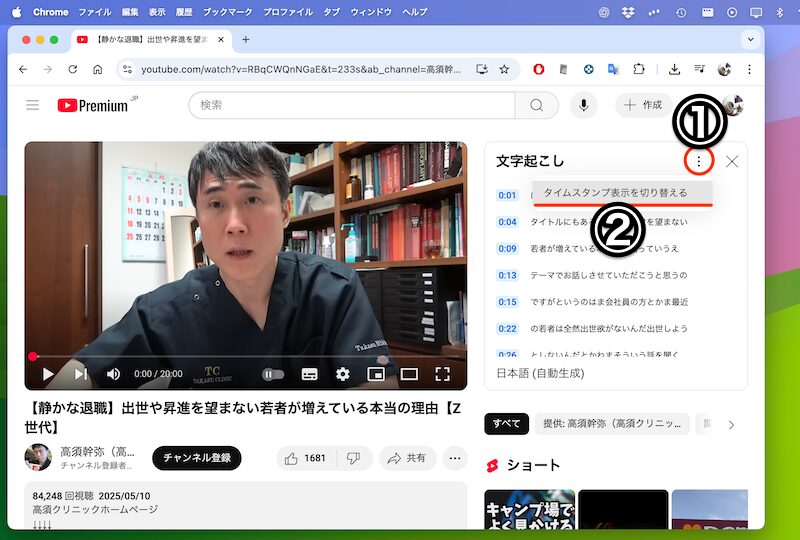This screenshot has width=800, height=540.
Task: Open channel avatar 高須幹弥
Action: tap(38, 457)
